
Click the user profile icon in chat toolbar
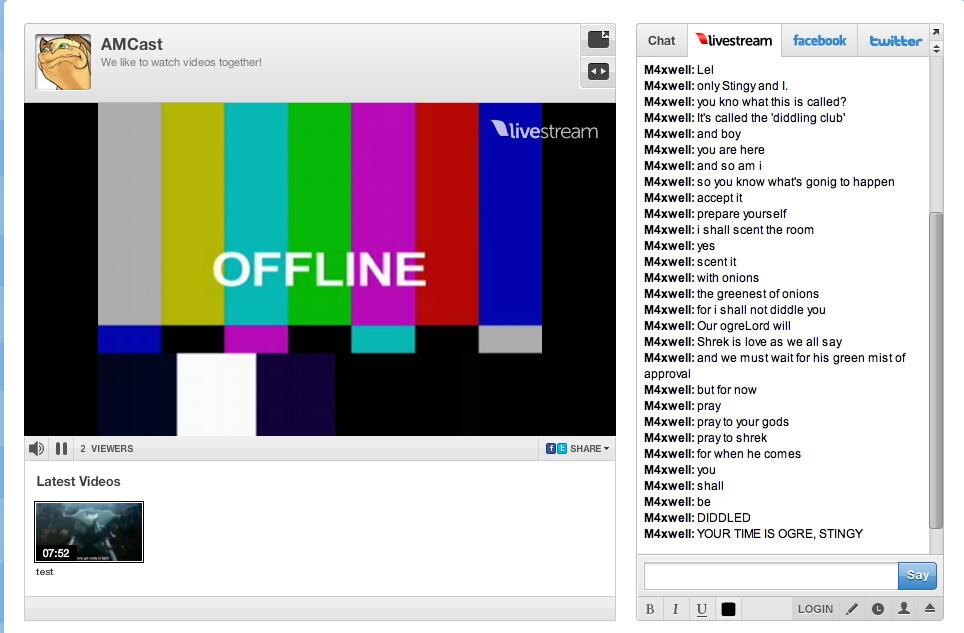902,608
